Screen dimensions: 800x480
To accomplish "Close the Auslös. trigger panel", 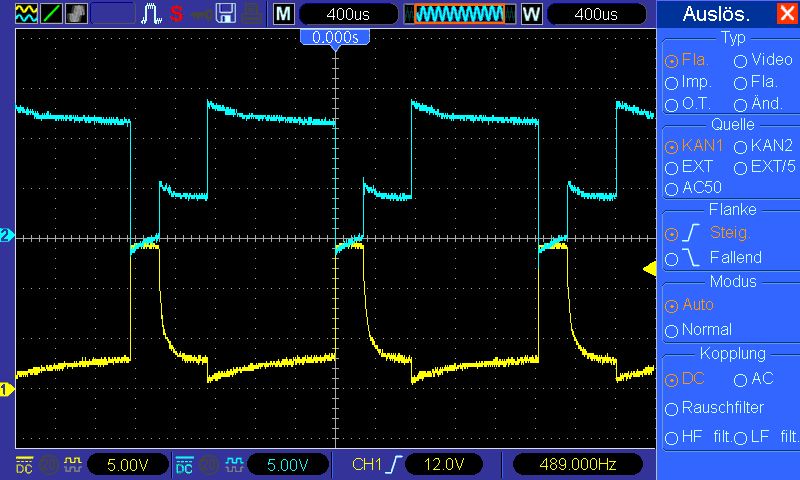I will tap(787, 14).
